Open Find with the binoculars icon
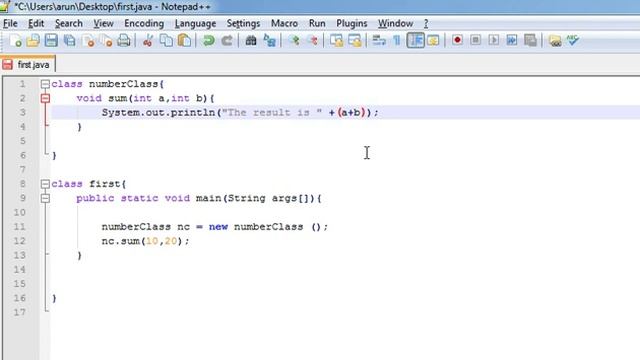Viewport: 640px width, 360px height. (251, 40)
